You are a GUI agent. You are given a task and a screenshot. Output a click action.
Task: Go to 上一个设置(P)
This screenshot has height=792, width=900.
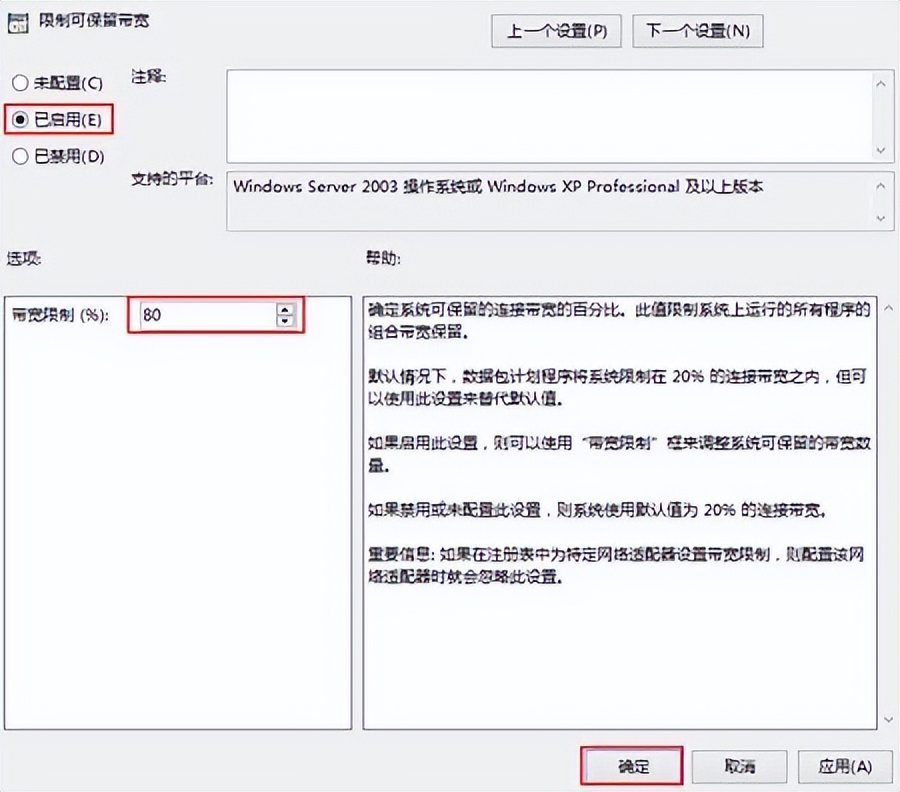click(556, 30)
